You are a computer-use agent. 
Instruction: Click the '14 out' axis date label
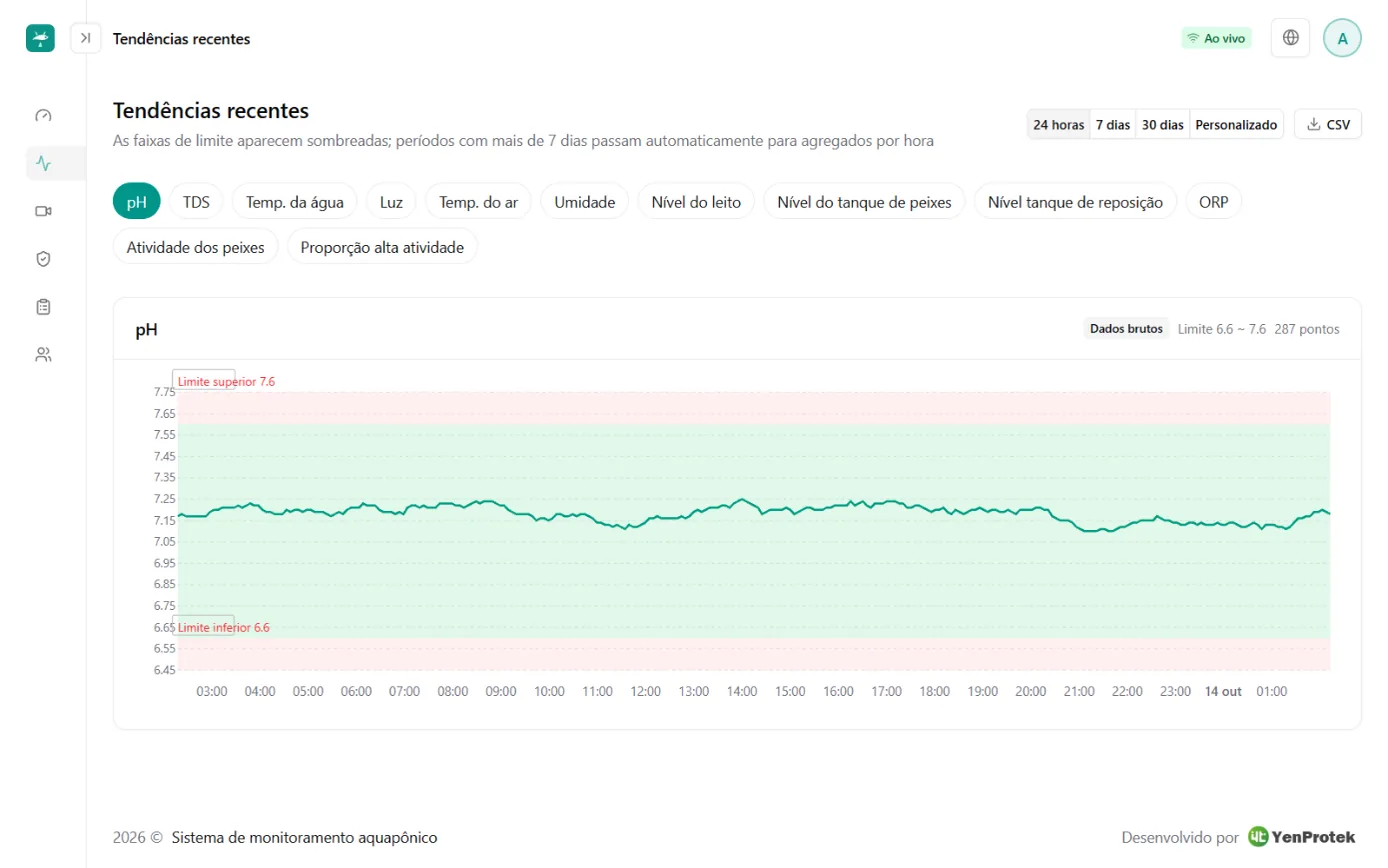(1223, 691)
